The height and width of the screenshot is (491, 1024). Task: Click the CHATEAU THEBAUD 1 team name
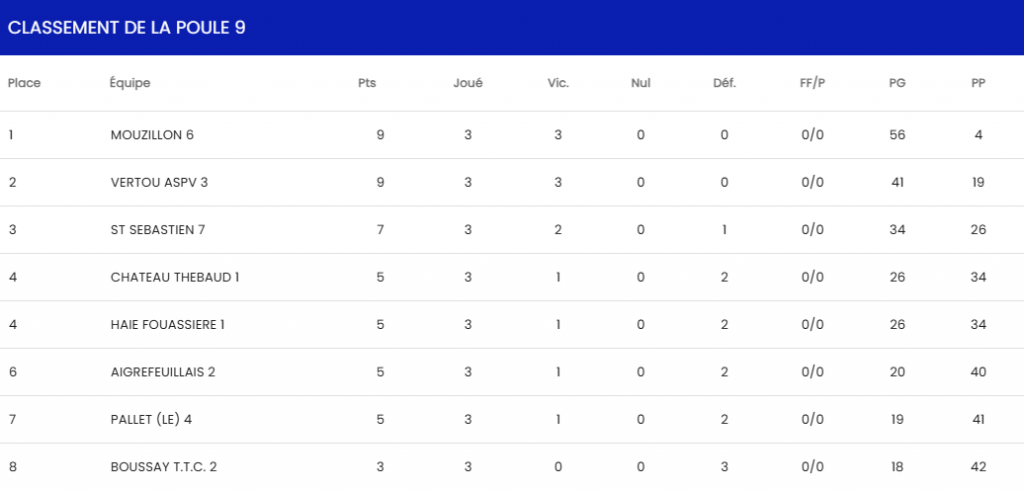click(175, 277)
